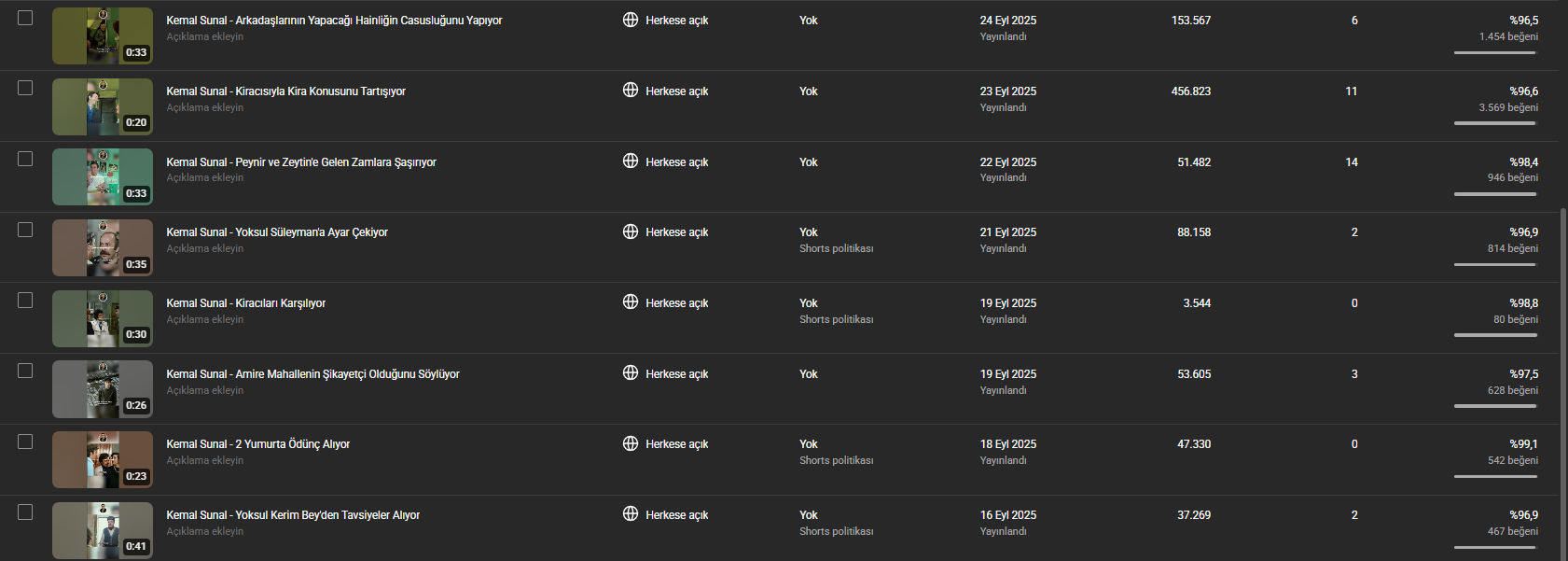Click like-ratio bar for the 1.454 beğeni video
Viewport: 1568px width, 561px height.
(1494, 53)
